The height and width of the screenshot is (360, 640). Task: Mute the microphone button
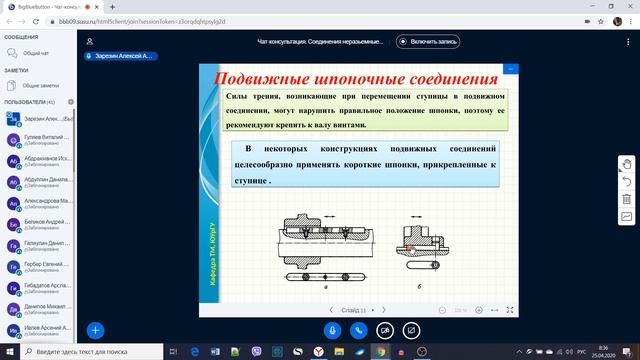click(x=332, y=331)
